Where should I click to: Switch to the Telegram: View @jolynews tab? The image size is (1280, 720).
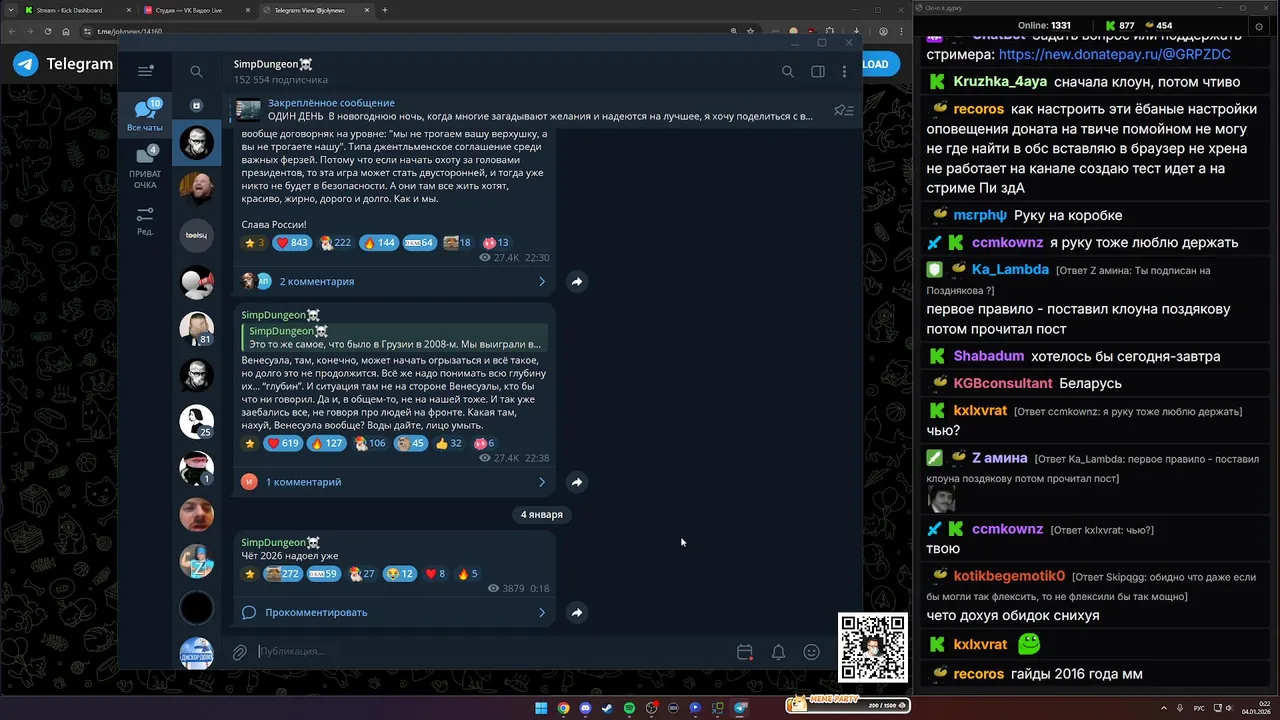316,10
